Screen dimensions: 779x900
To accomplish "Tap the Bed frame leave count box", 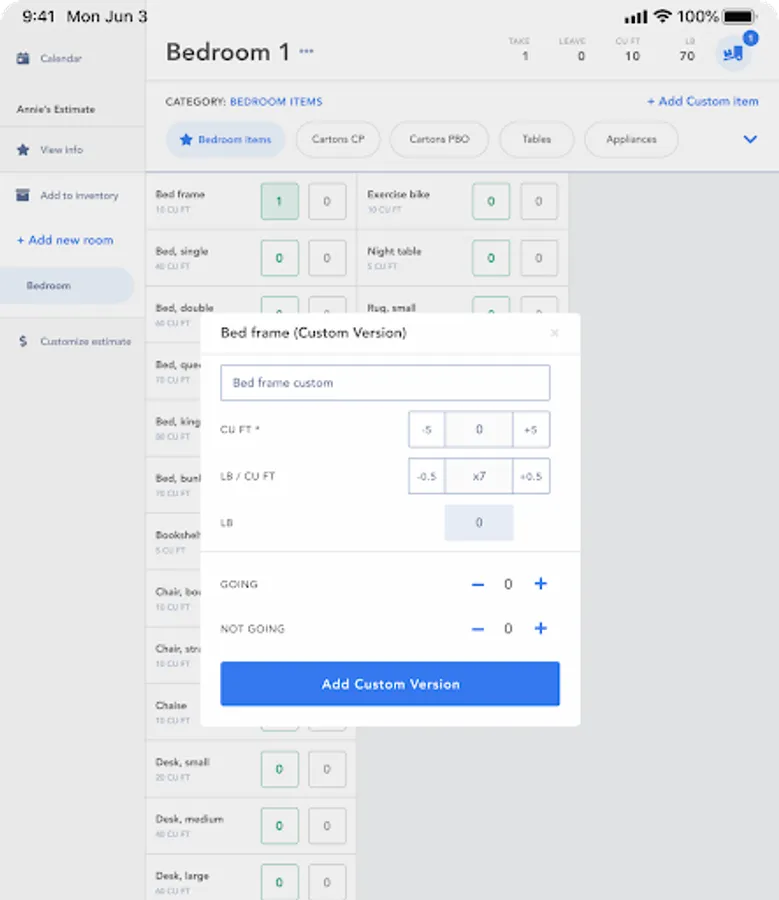I will pyautogui.click(x=327, y=201).
